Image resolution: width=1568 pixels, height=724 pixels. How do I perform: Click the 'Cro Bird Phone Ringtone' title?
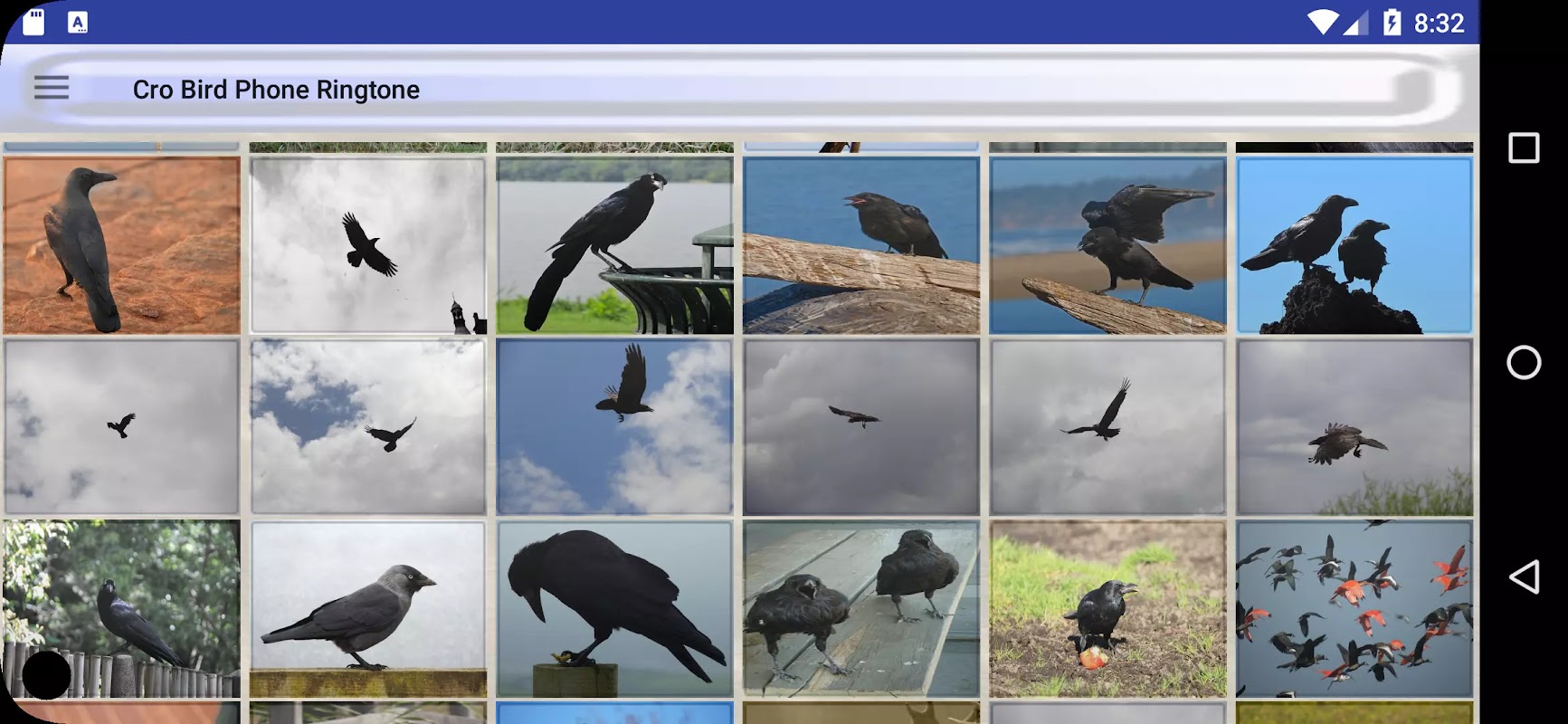click(276, 90)
